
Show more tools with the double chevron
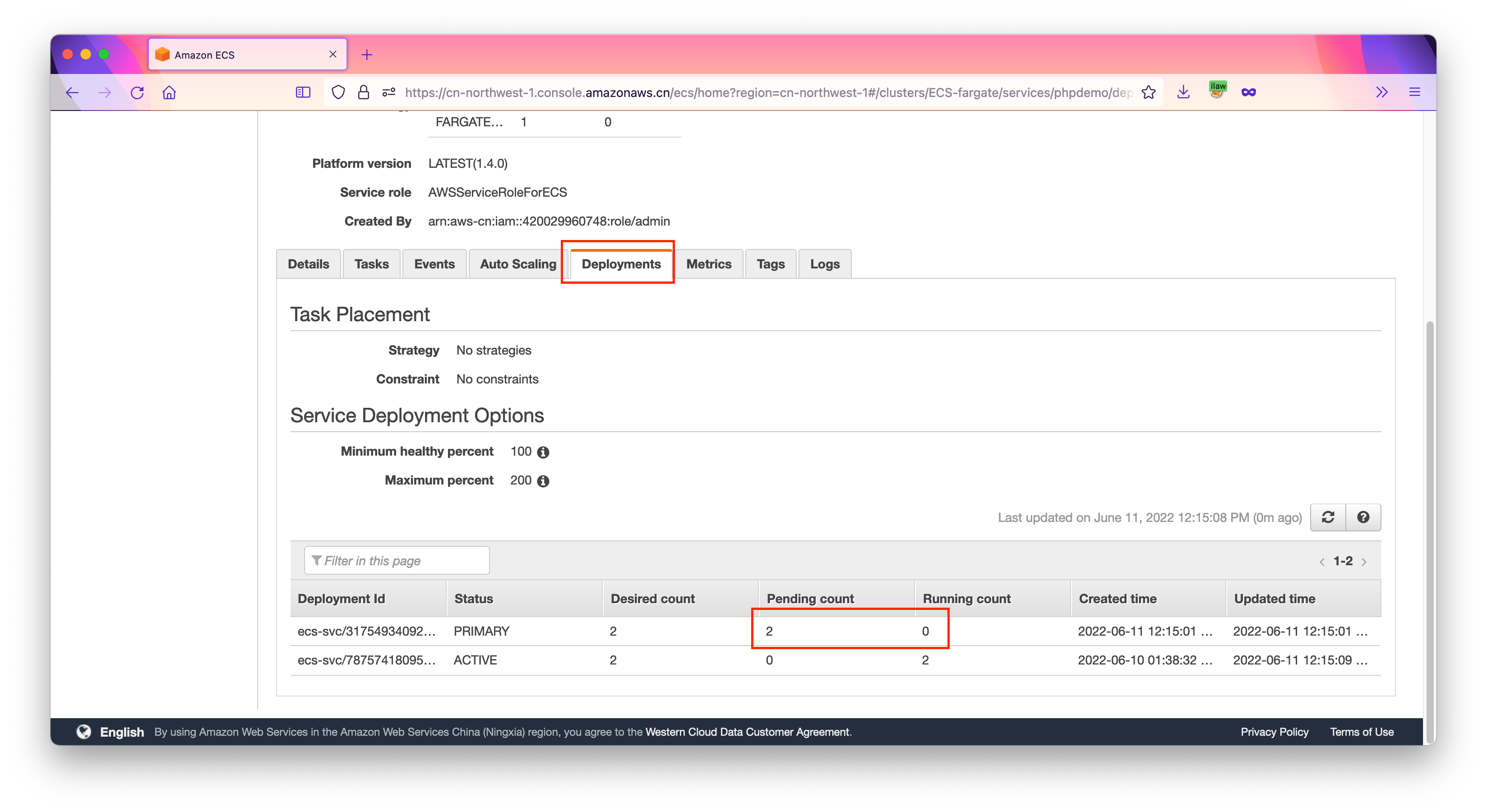[x=1381, y=92]
